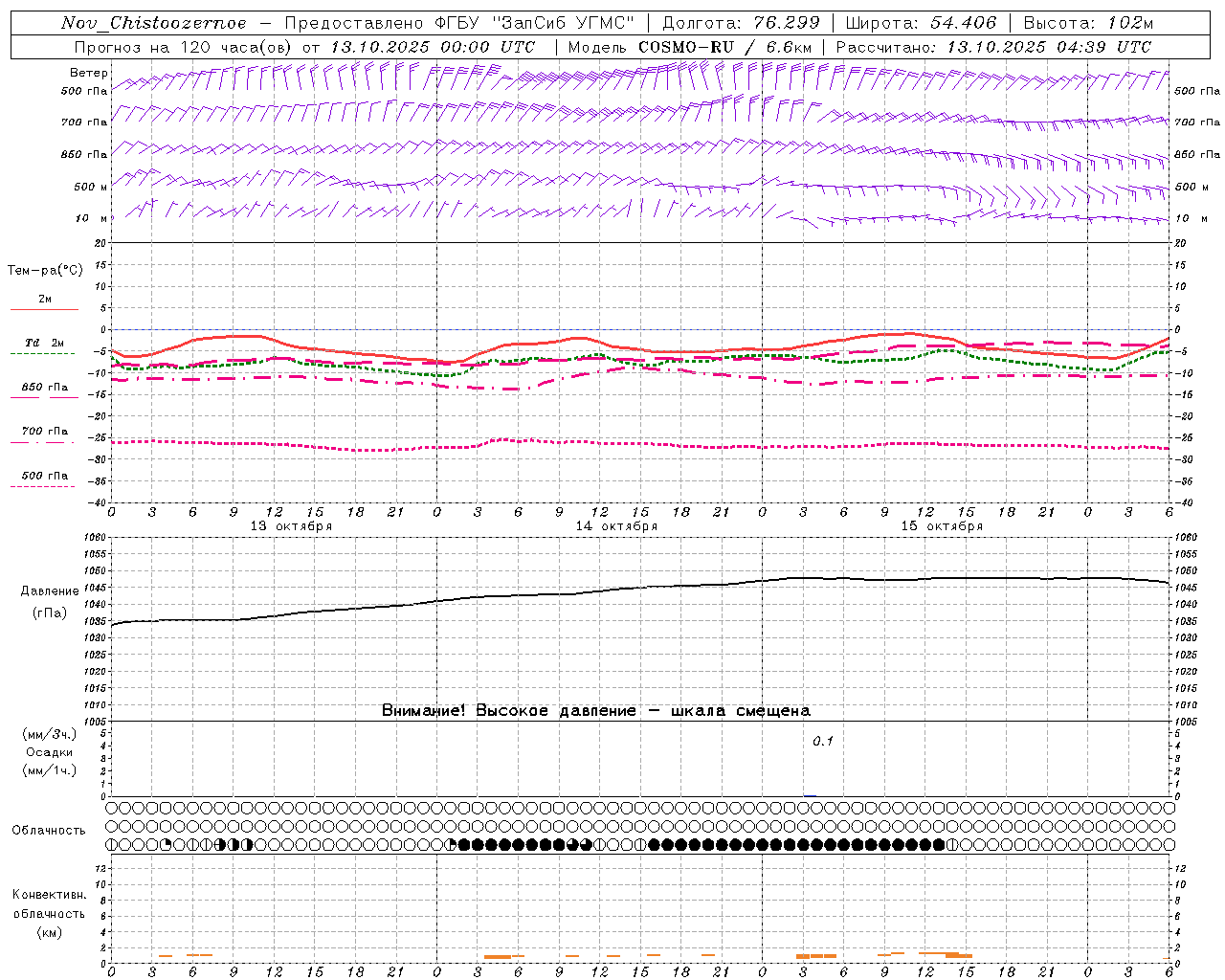Screen dimensions: 1225x980
Task: Click the '(мм/3ч.)' precipitation unit label
Action: [x=50, y=734]
